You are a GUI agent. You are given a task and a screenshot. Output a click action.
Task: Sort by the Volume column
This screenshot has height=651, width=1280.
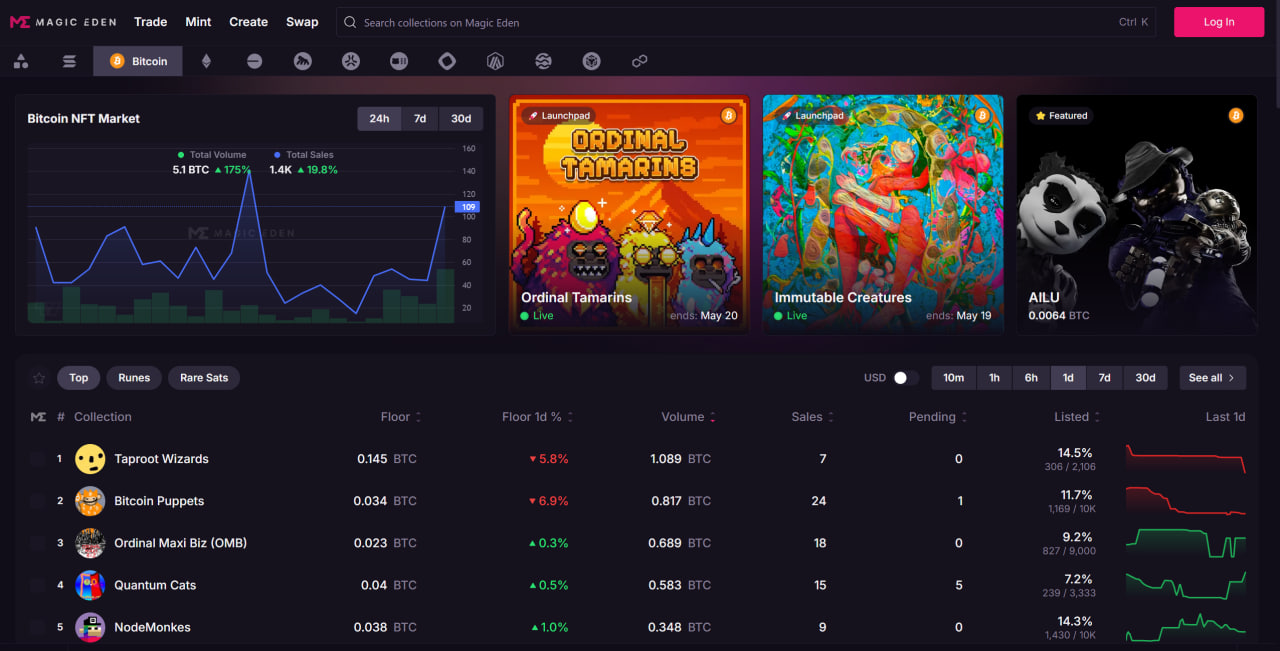pos(688,417)
